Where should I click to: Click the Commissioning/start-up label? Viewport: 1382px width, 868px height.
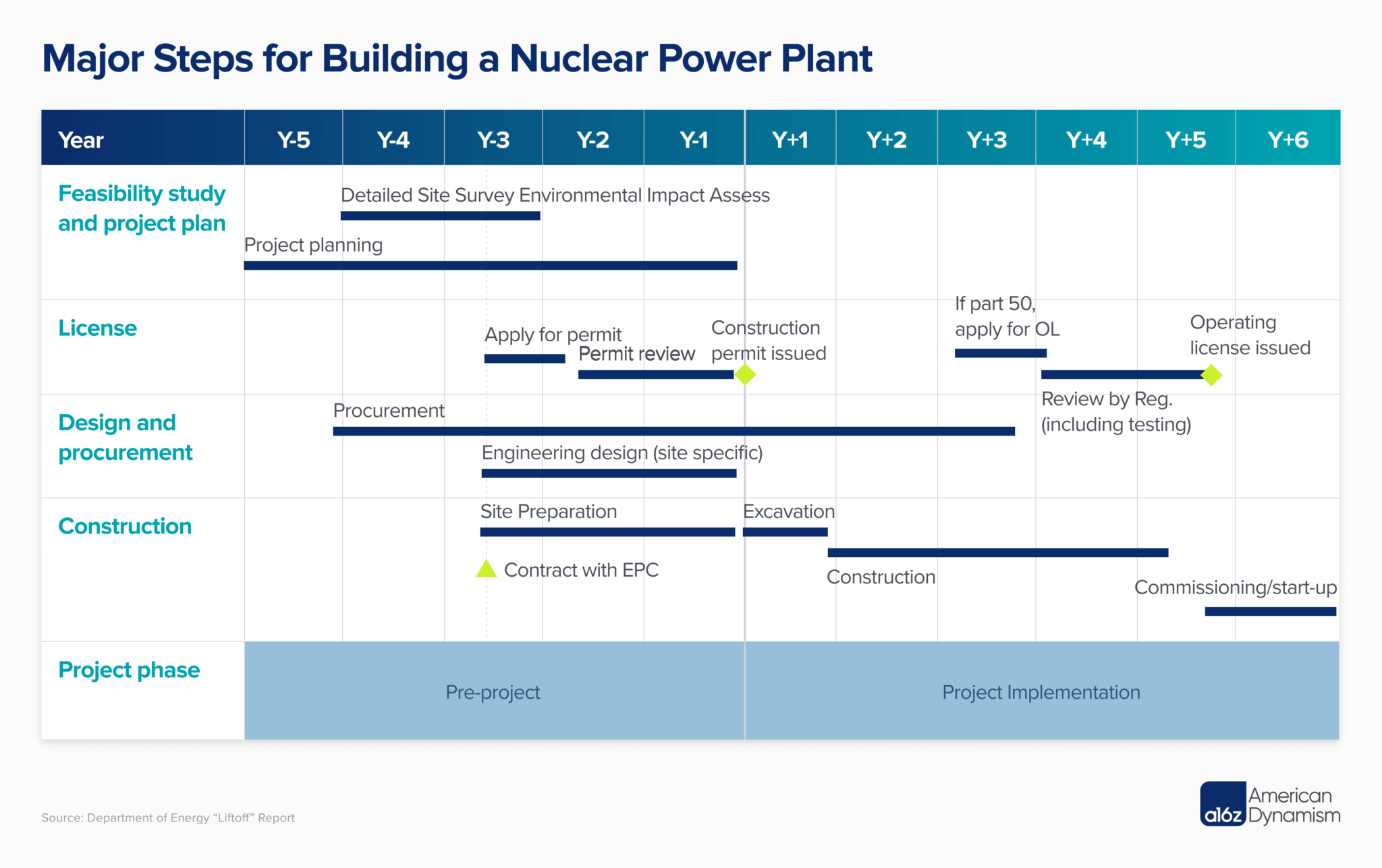pyautogui.click(x=1236, y=587)
